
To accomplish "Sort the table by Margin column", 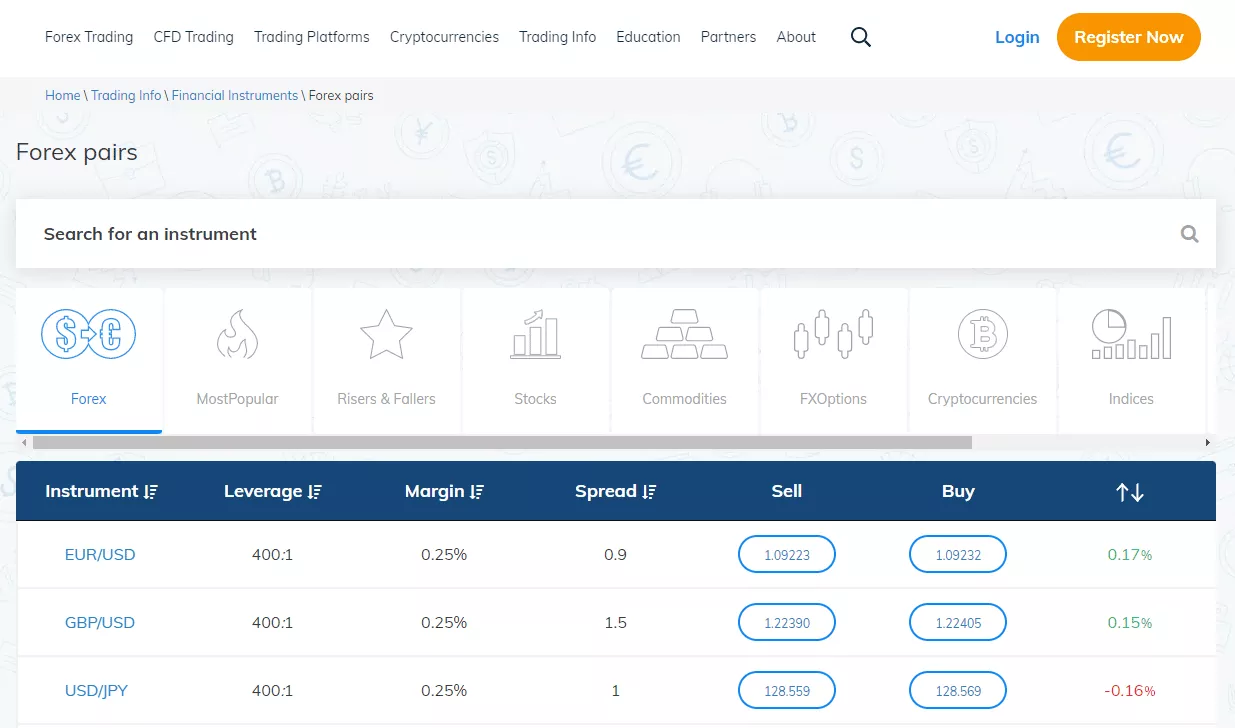I will 444,491.
